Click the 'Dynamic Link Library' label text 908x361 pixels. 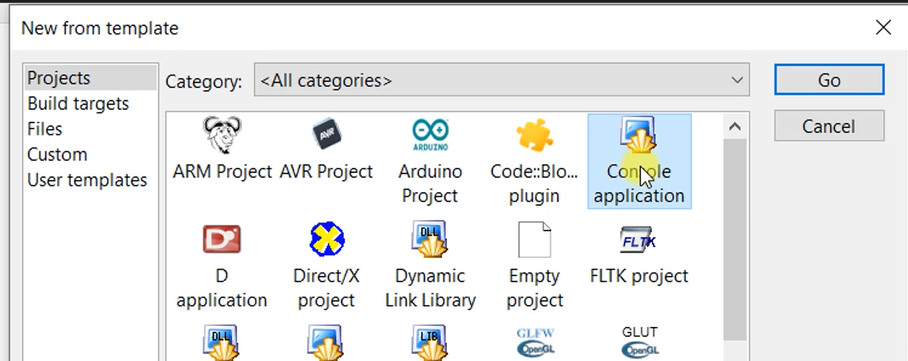(x=430, y=288)
